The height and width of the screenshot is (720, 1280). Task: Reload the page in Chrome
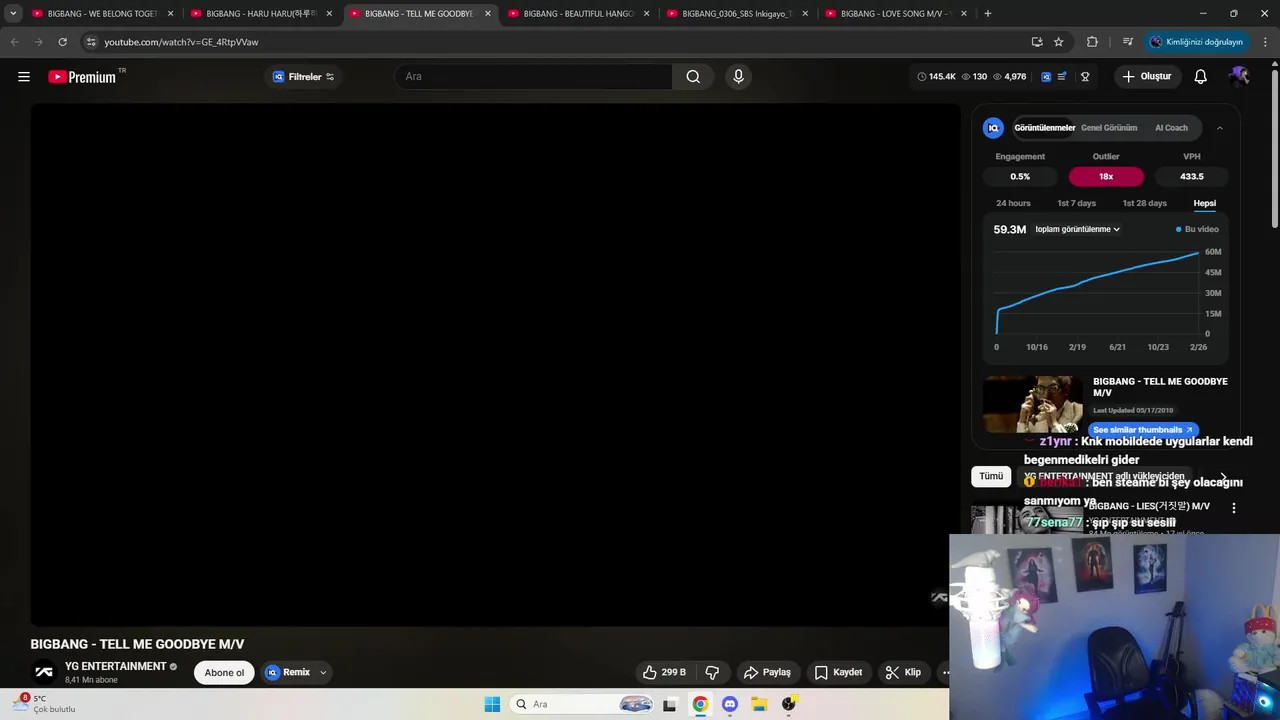coord(62,42)
